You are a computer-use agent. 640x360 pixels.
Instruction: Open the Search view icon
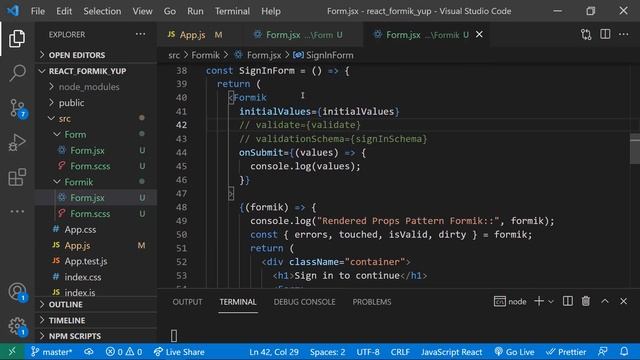click(x=17, y=73)
